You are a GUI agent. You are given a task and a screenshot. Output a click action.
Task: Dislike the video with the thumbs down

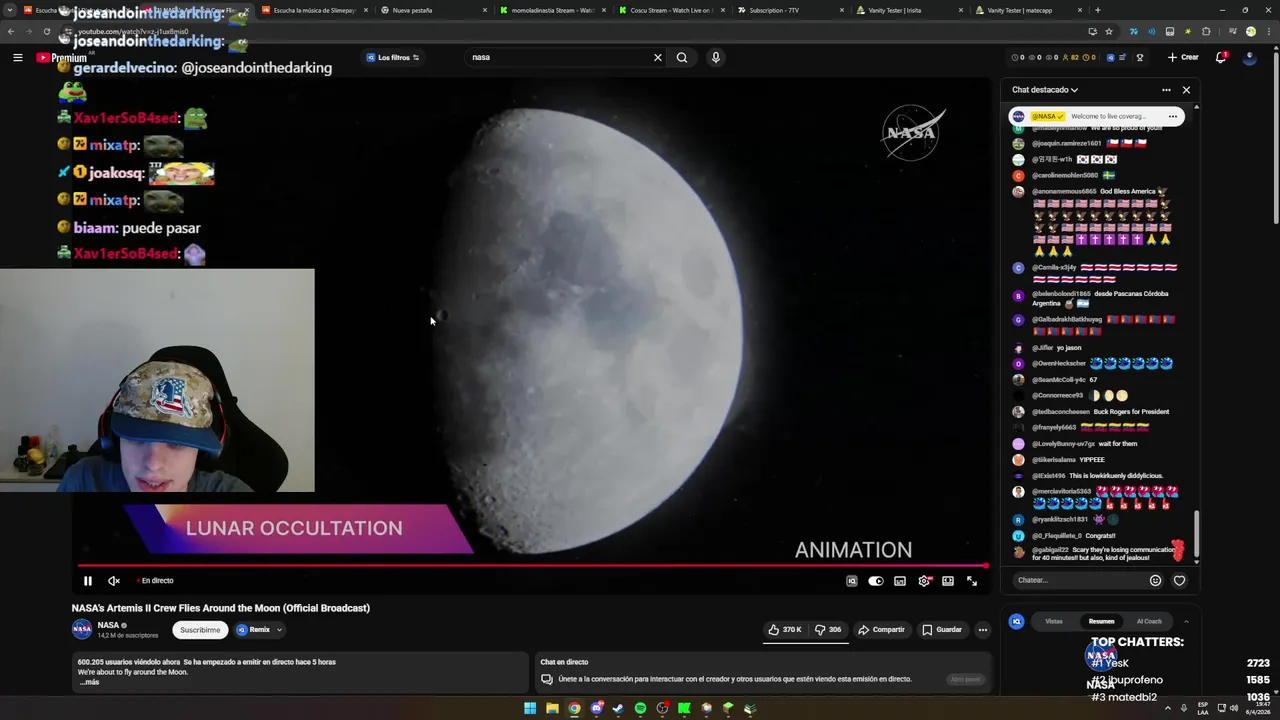tap(828, 630)
